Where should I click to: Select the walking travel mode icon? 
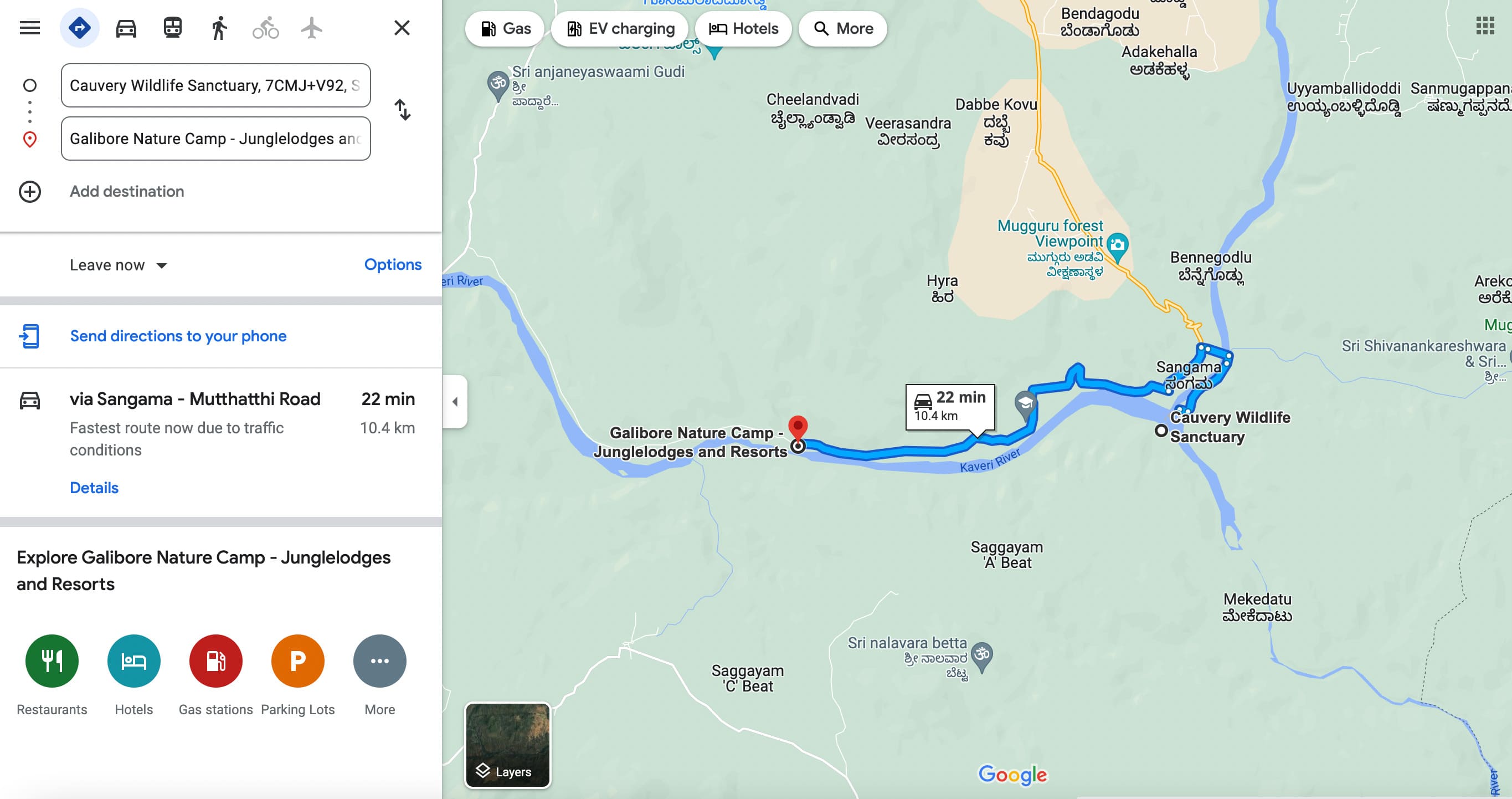[219, 28]
